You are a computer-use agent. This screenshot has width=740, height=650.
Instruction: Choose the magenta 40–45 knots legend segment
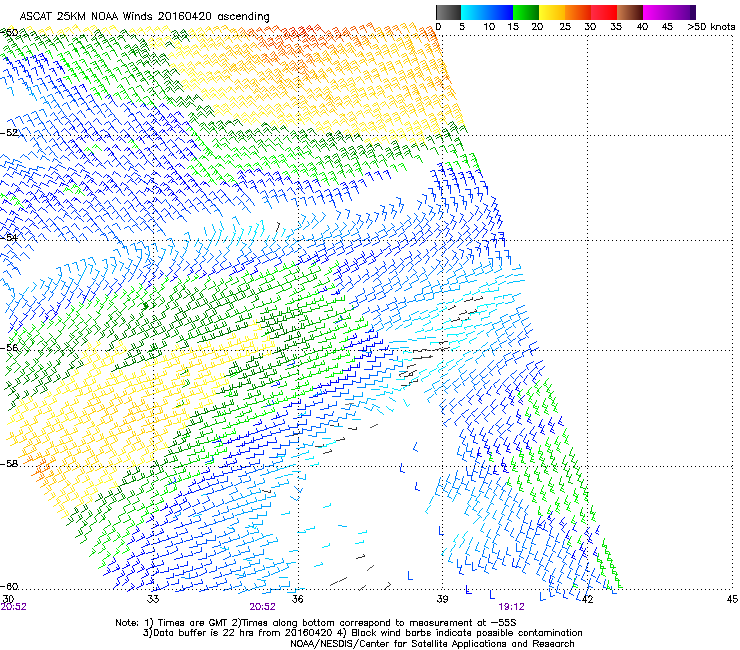pos(656,12)
